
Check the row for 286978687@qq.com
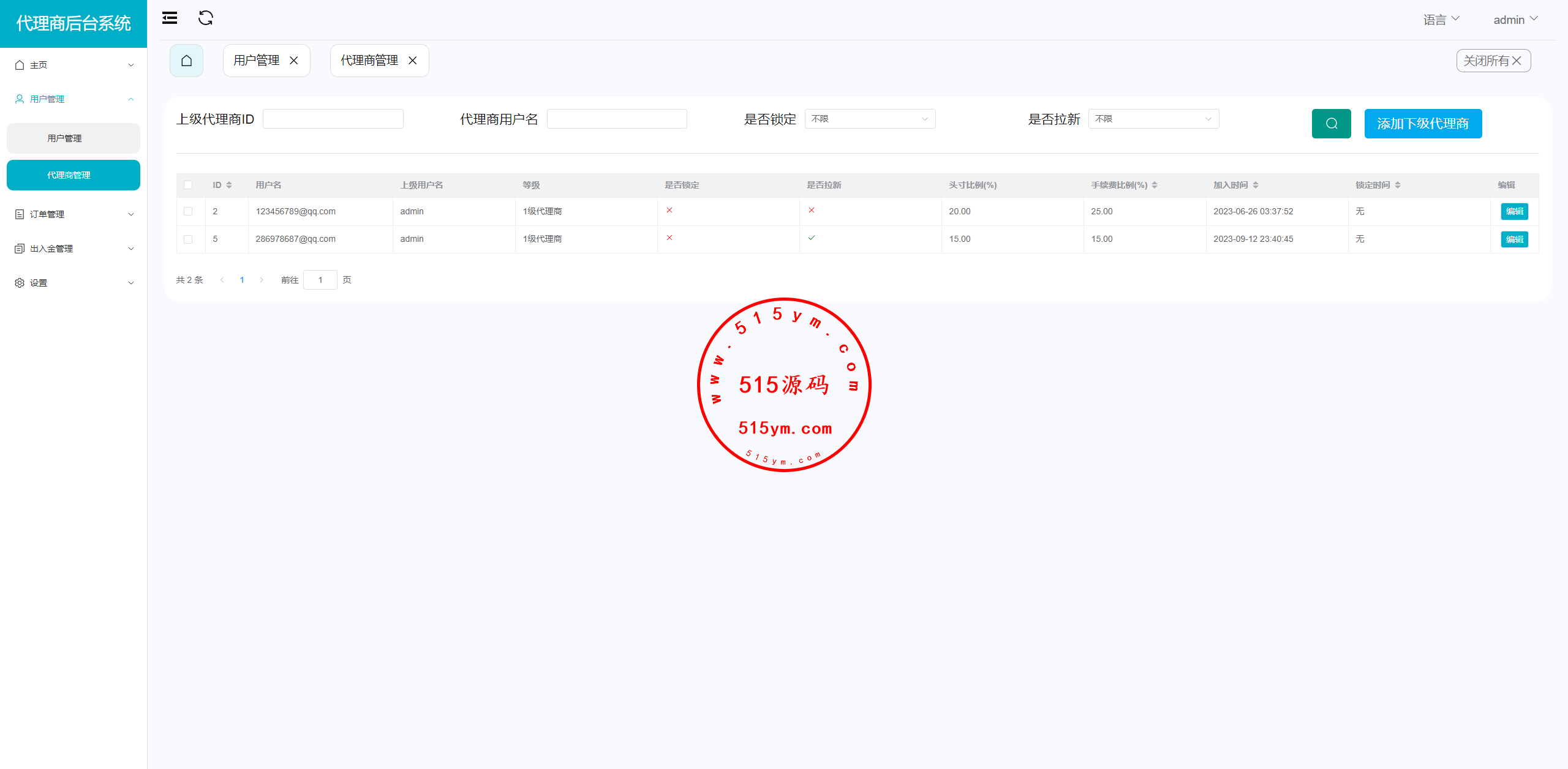(x=188, y=239)
